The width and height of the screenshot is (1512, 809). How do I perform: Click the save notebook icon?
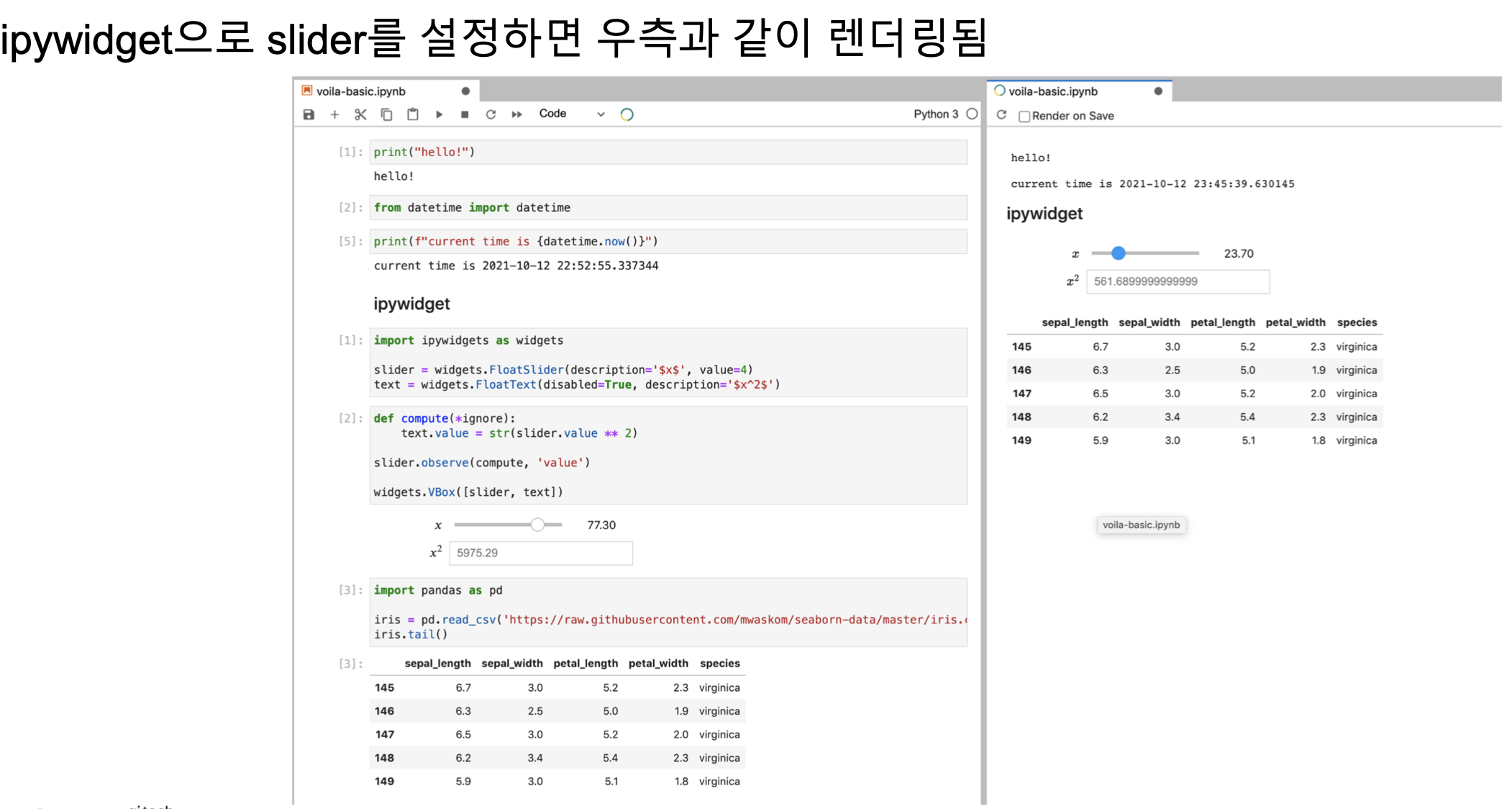point(309,114)
